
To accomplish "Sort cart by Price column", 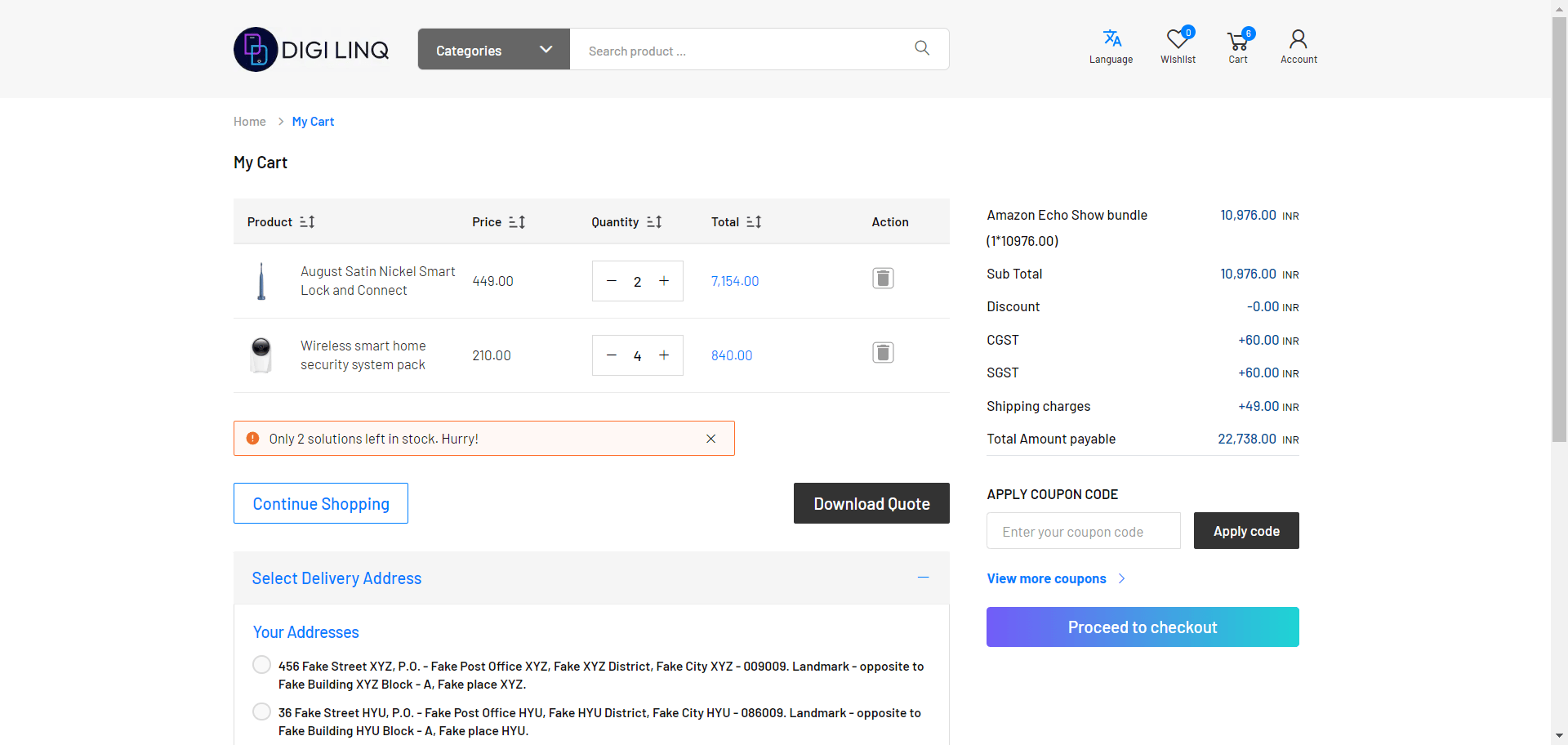I will coord(517,222).
